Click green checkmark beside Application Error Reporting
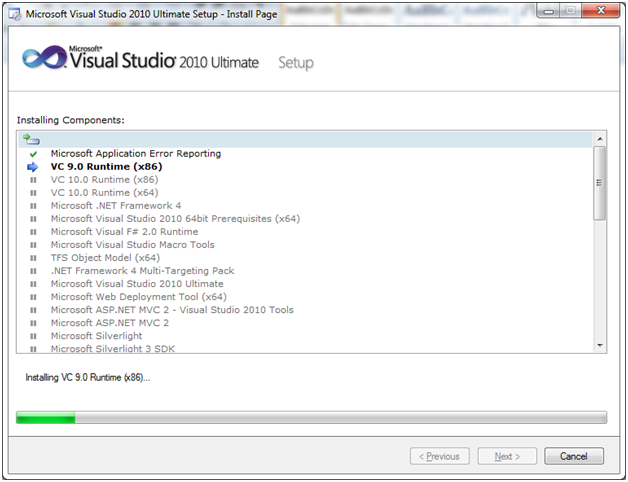The width and height of the screenshot is (628, 482). pos(33,154)
